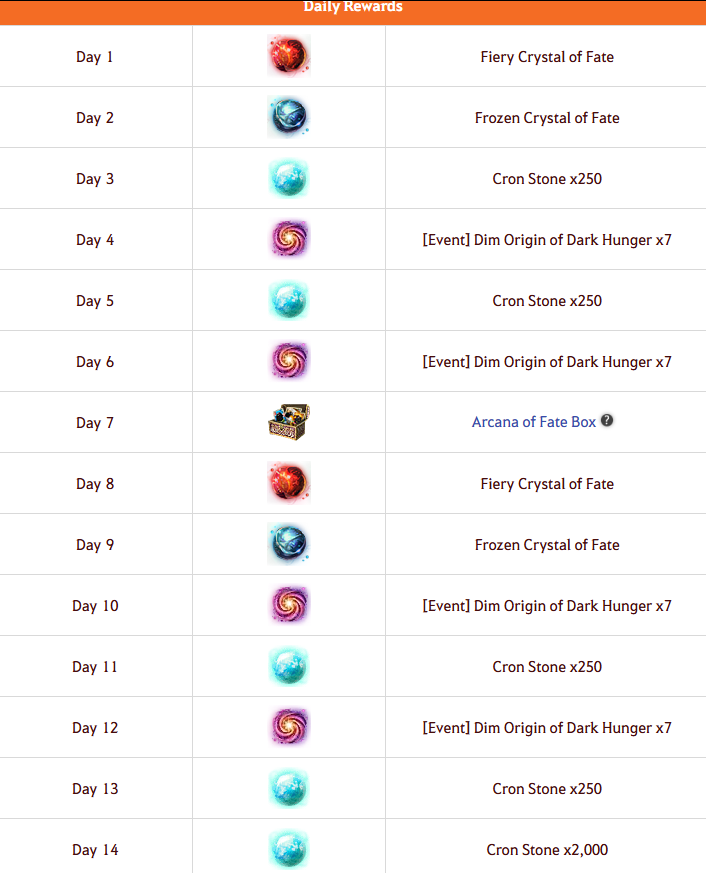Click the Day 13 Cron Stone icon

[288, 788]
